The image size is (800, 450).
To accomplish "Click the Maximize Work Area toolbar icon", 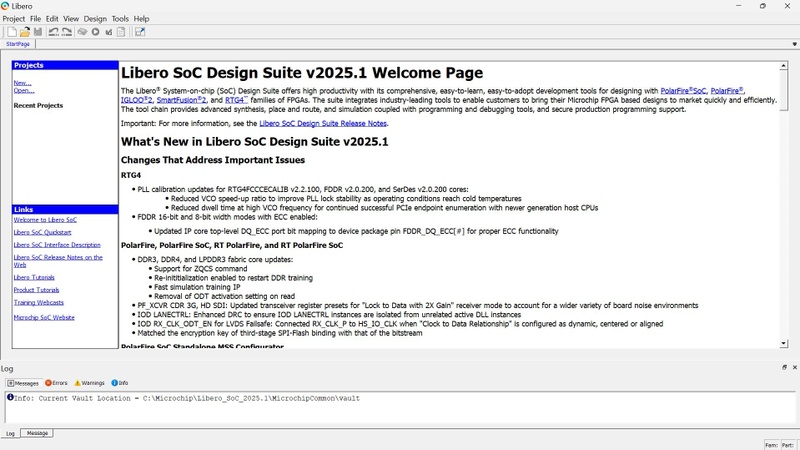I will click(x=140, y=32).
